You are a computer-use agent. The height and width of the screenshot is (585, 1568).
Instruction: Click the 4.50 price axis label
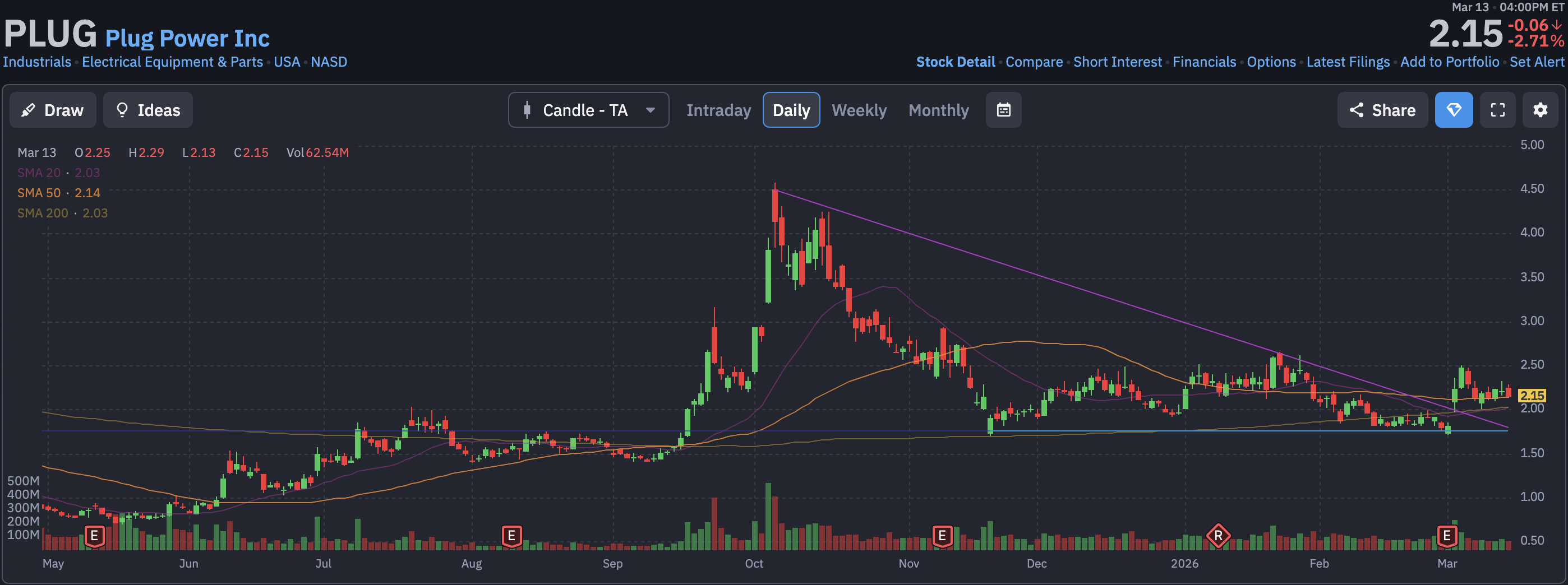point(1532,188)
